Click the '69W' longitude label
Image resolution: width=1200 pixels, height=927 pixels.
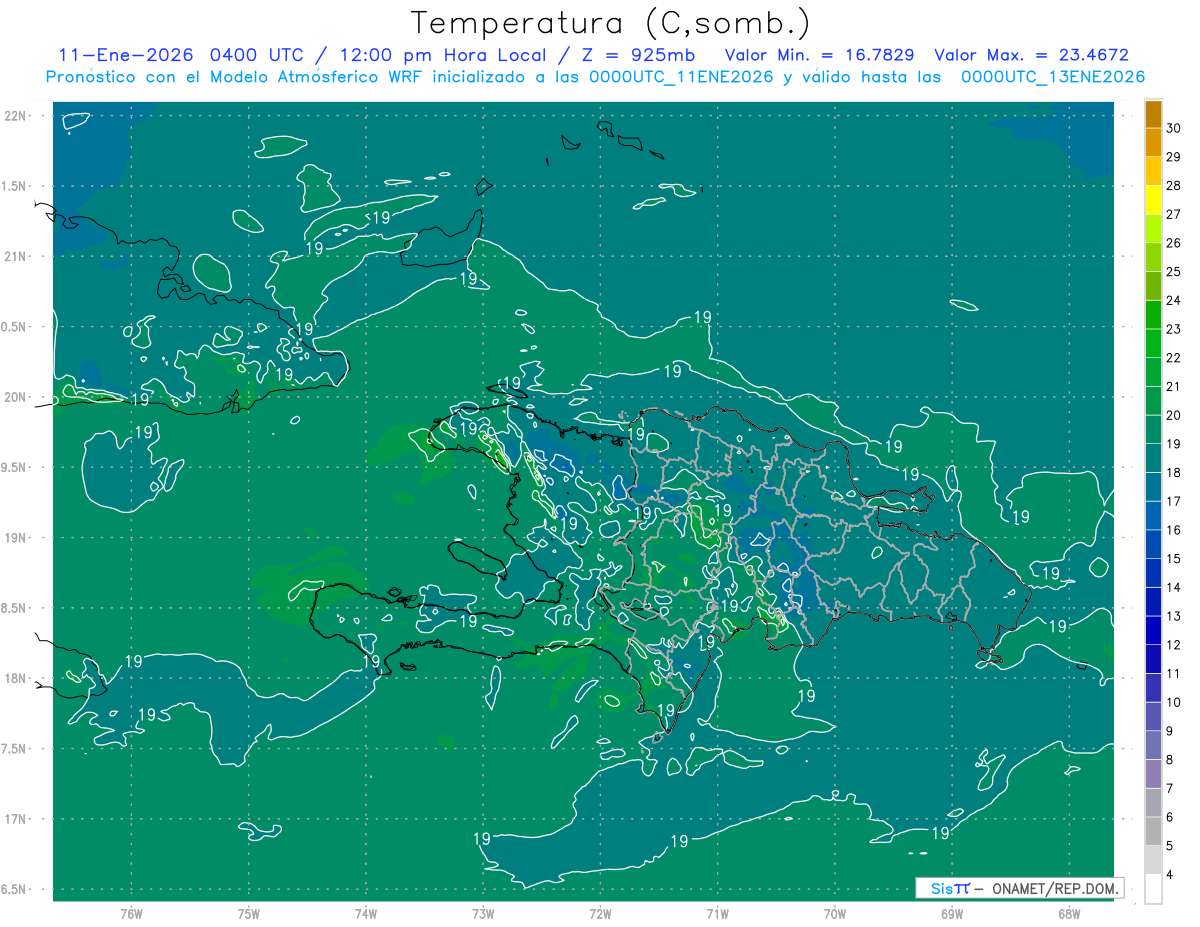tap(952, 913)
